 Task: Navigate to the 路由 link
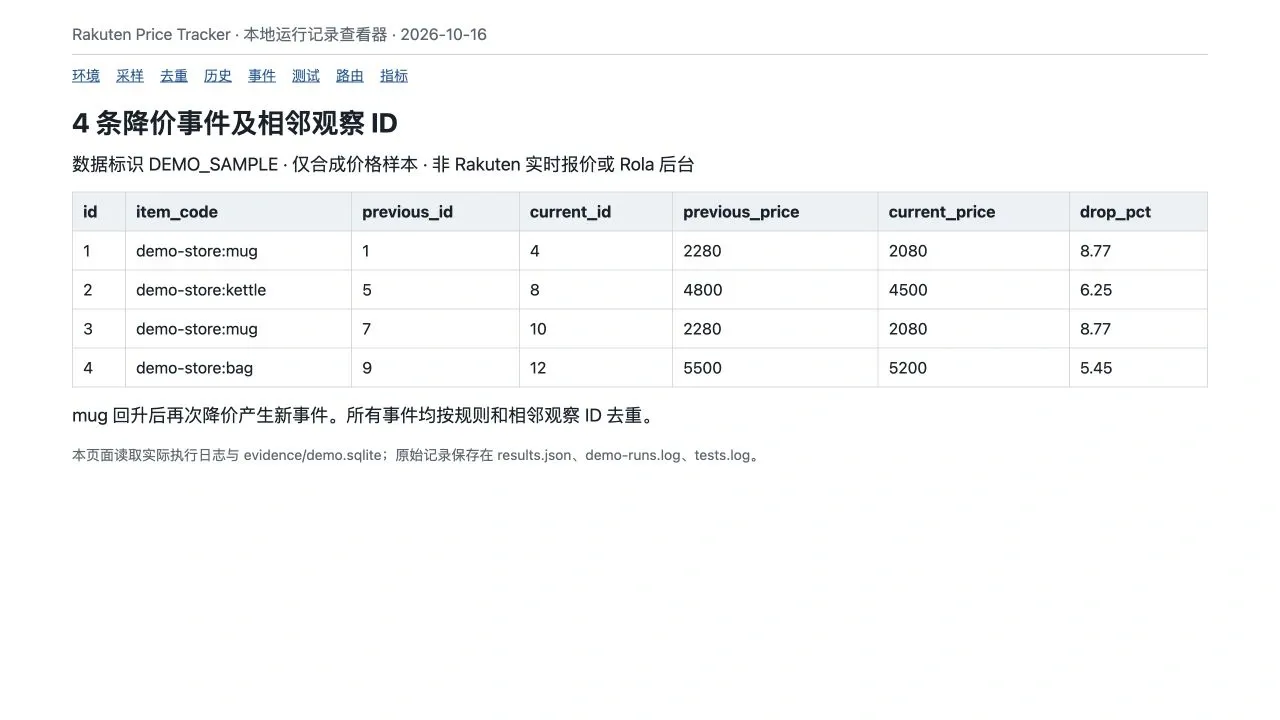[350, 76]
